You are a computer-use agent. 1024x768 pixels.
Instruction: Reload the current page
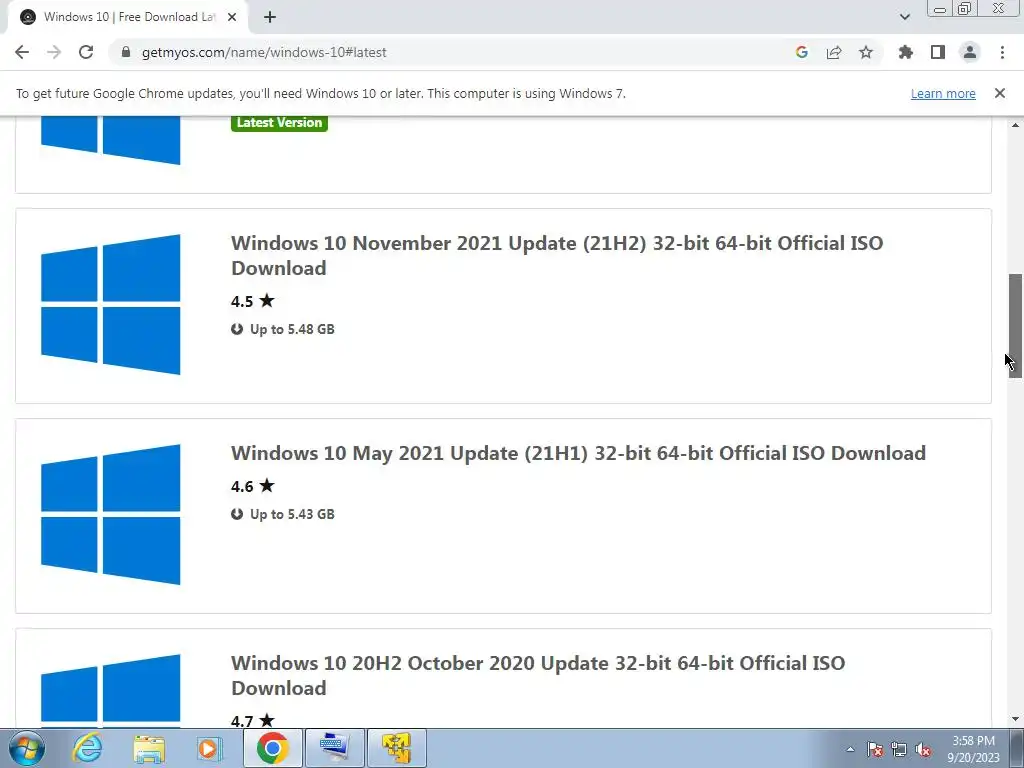coord(86,52)
